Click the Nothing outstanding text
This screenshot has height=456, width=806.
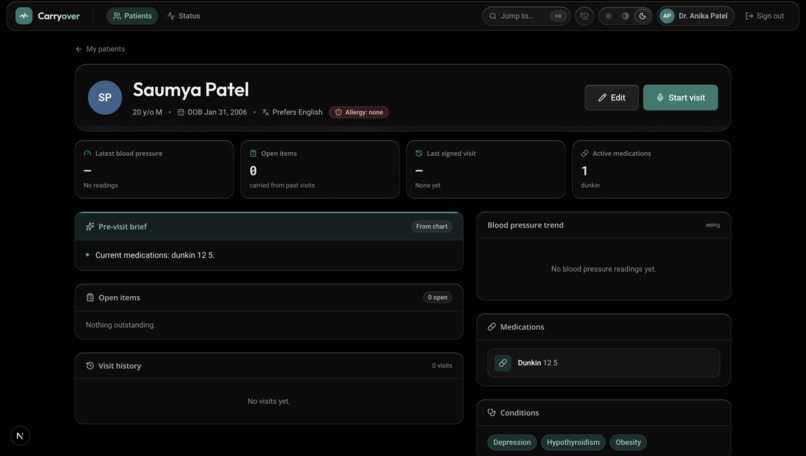120,325
